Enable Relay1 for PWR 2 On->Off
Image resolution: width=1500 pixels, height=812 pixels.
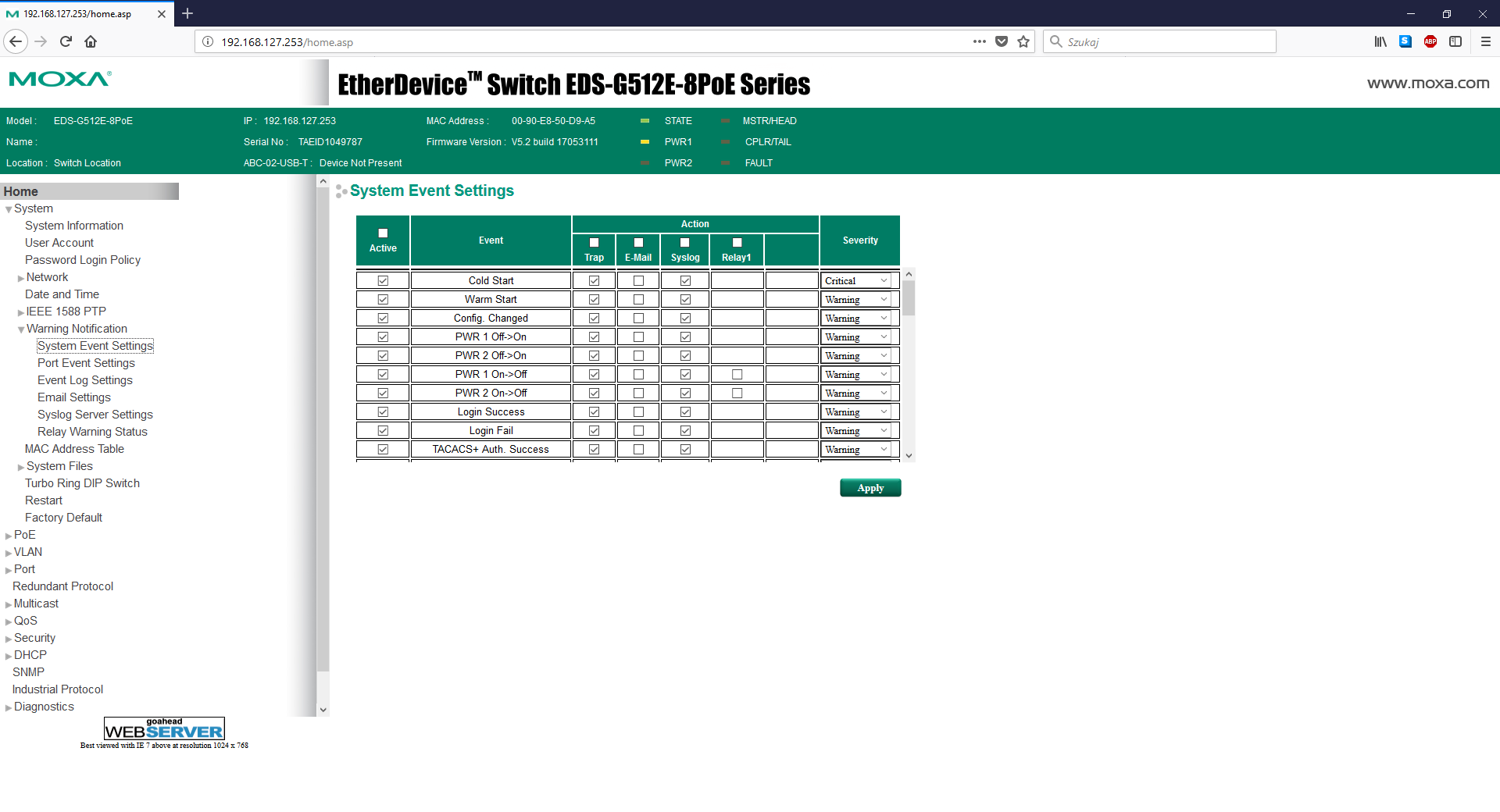[737, 393]
